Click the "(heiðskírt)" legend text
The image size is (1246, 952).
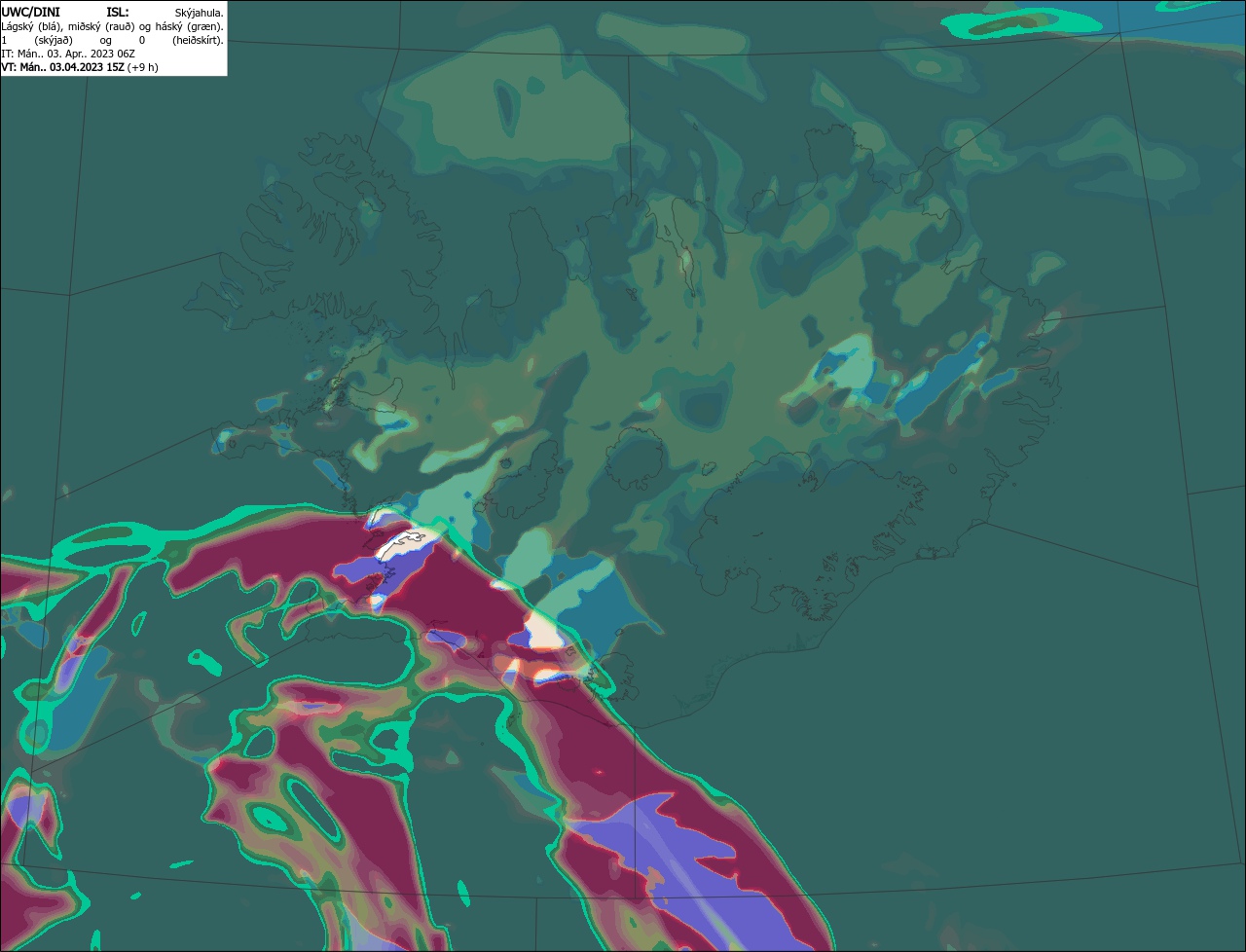pyautogui.click(x=196, y=41)
